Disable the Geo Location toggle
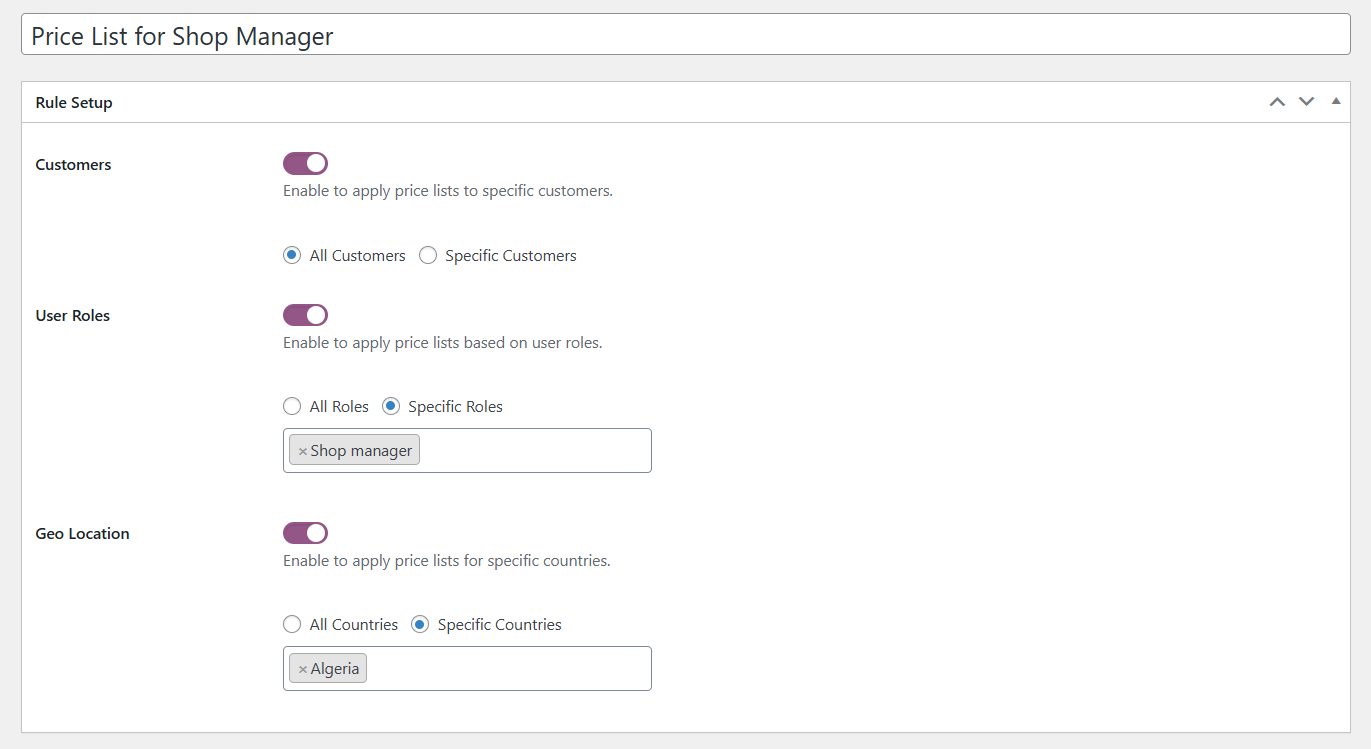 (x=305, y=532)
